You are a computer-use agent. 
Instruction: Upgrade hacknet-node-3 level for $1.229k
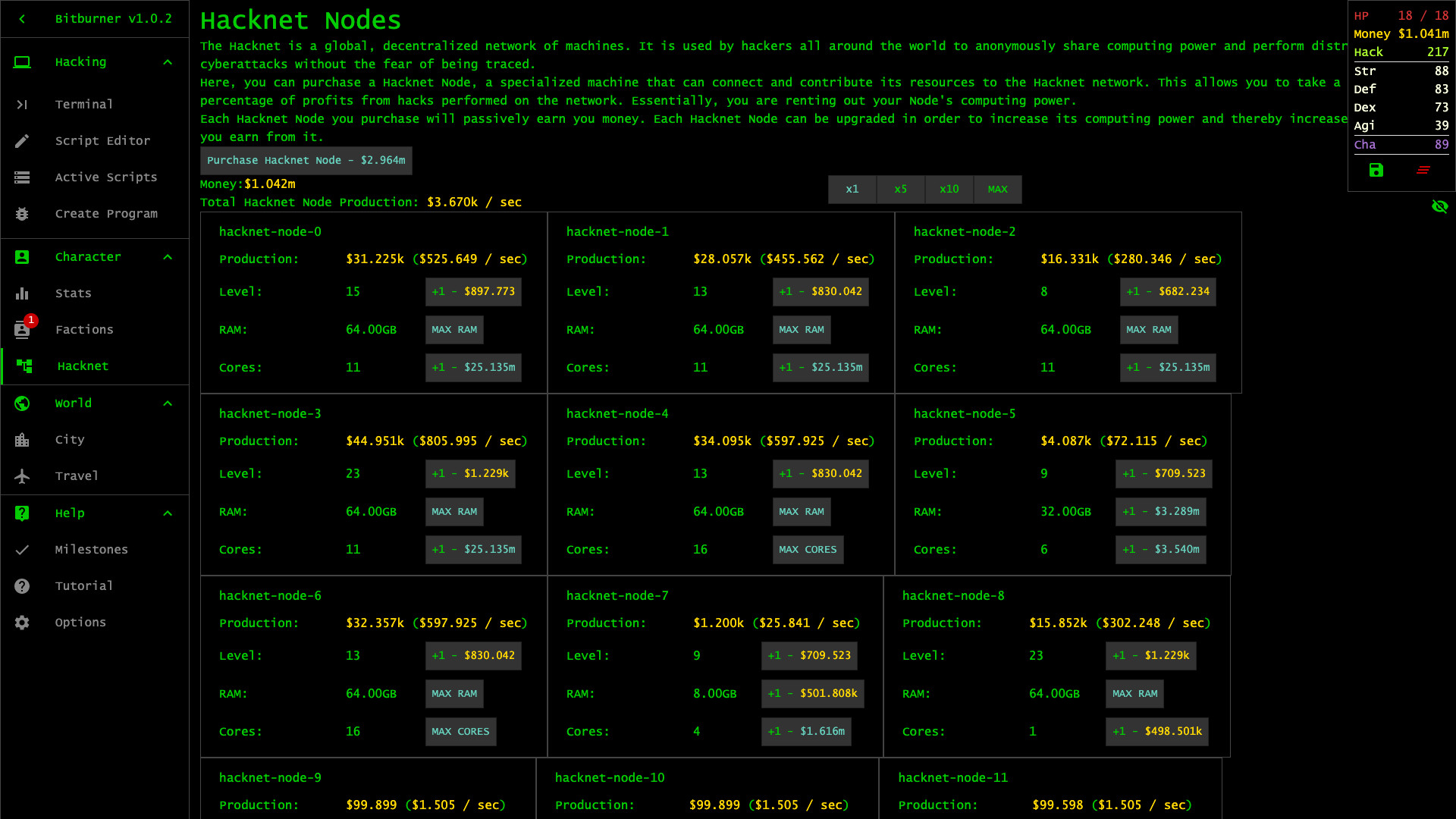(x=470, y=473)
